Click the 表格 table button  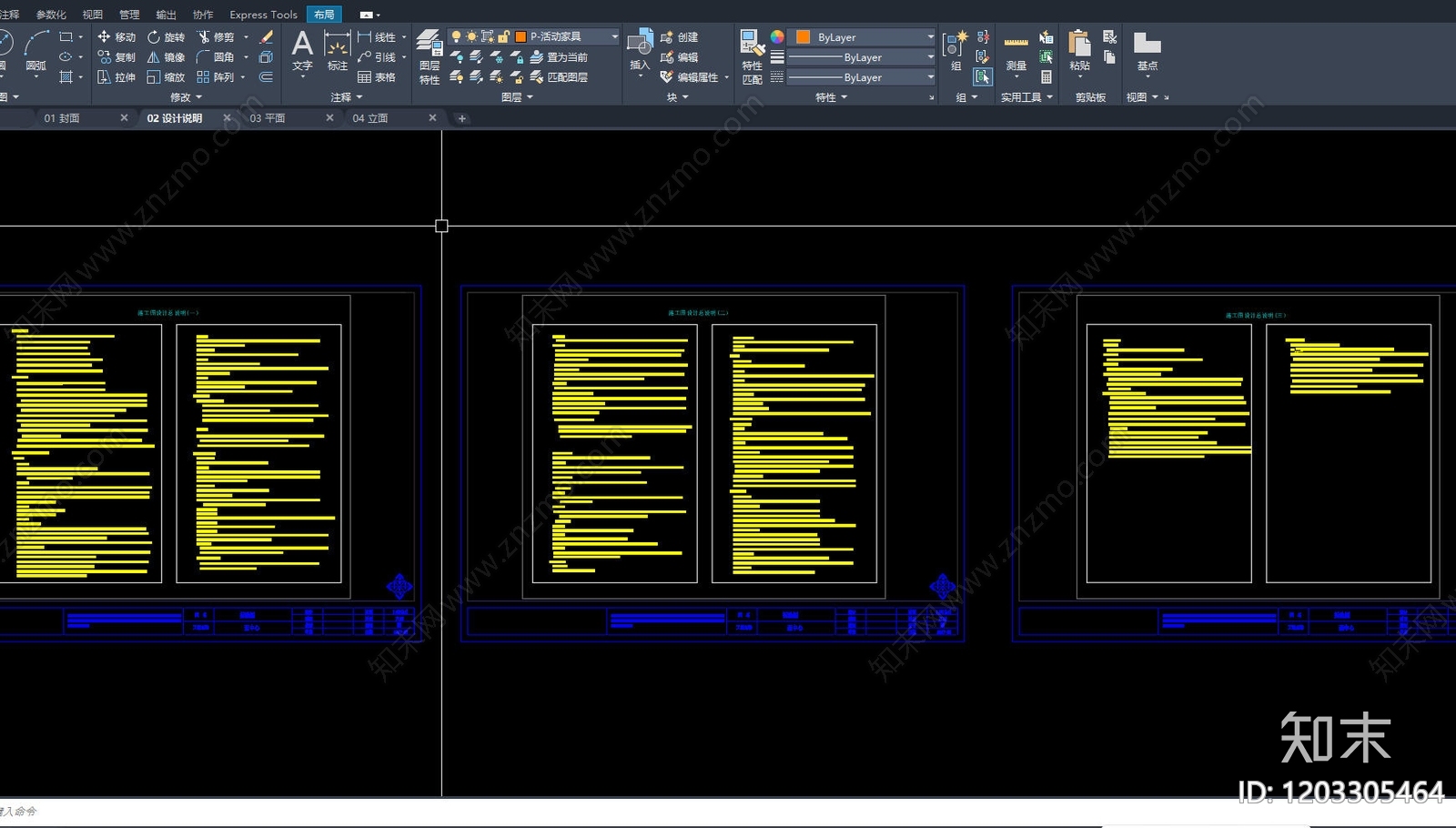click(x=377, y=77)
